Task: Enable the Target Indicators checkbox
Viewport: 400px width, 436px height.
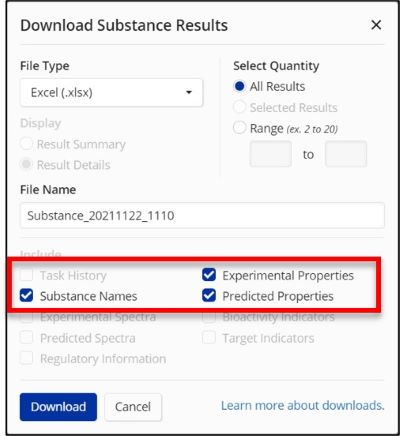Action: [x=209, y=338]
